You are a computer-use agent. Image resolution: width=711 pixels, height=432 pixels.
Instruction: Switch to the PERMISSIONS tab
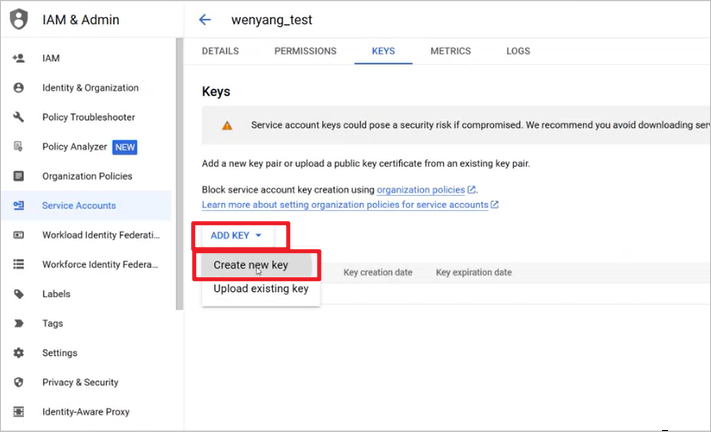pos(305,51)
